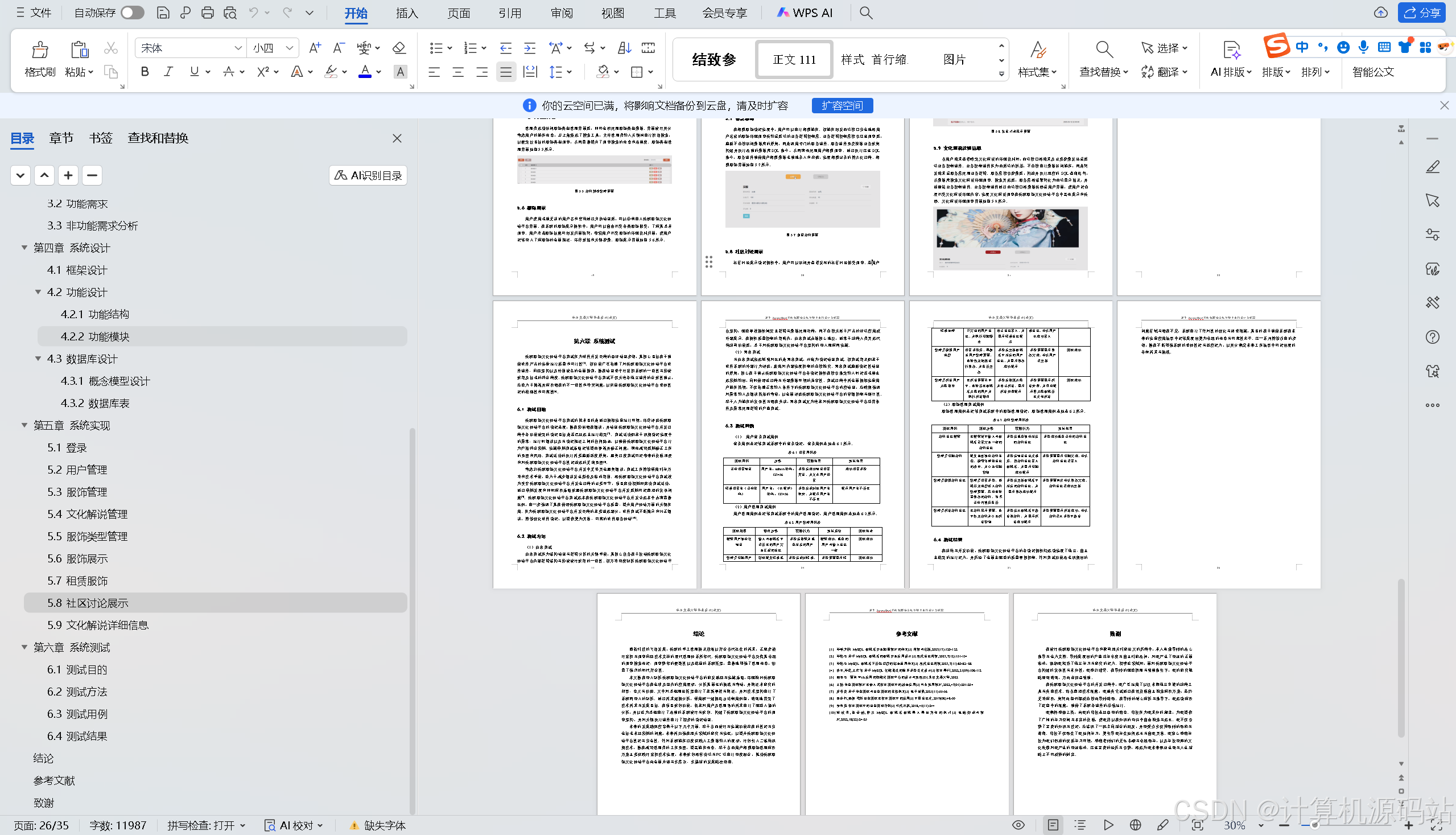This screenshot has width=1456, height=835.
Task: Select center alignment icon
Action: click(x=458, y=72)
